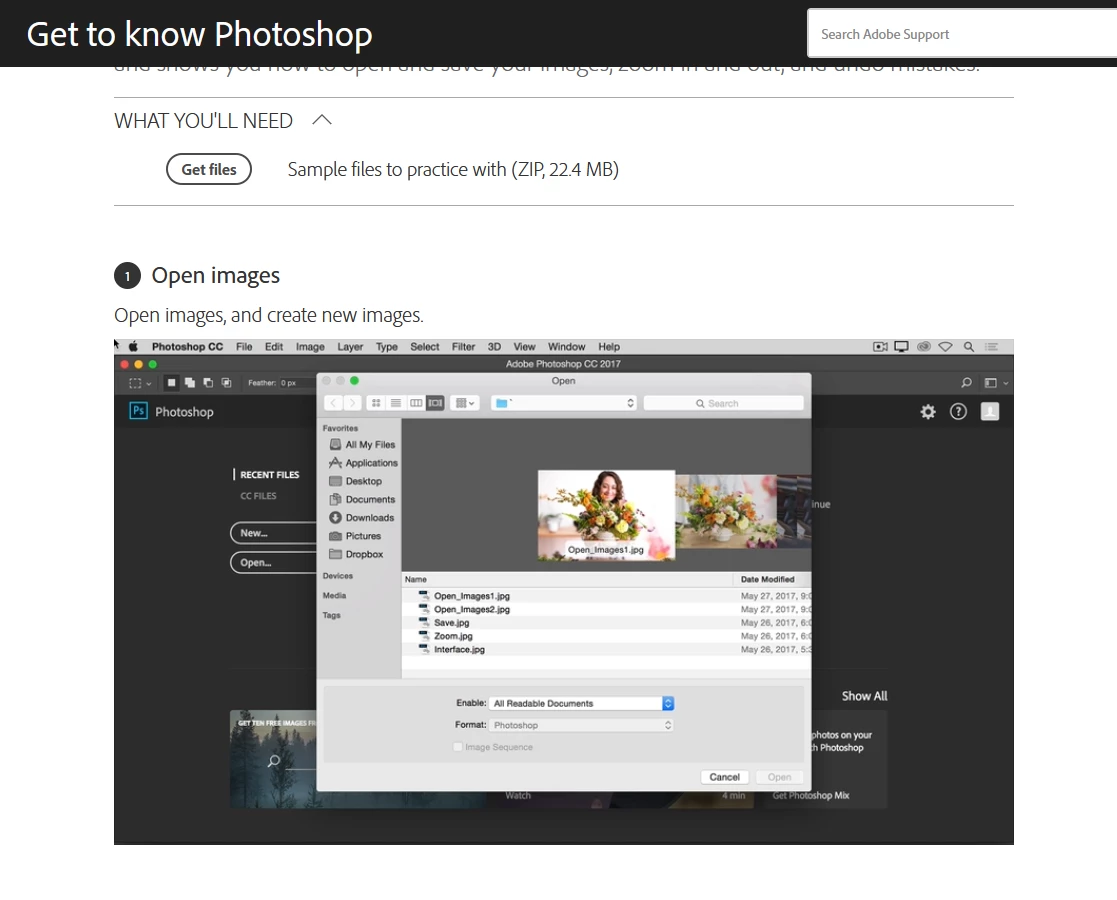Choose the New selection mode icon
This screenshot has height=900, width=1117.
(x=171, y=383)
